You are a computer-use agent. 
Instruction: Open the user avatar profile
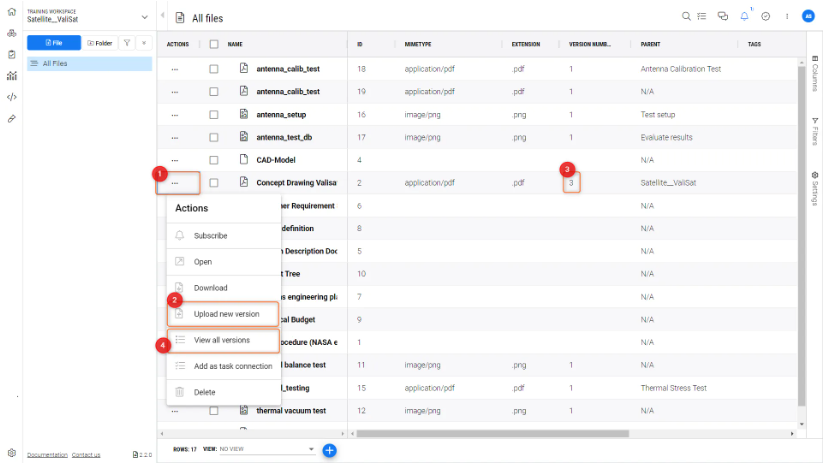808,17
